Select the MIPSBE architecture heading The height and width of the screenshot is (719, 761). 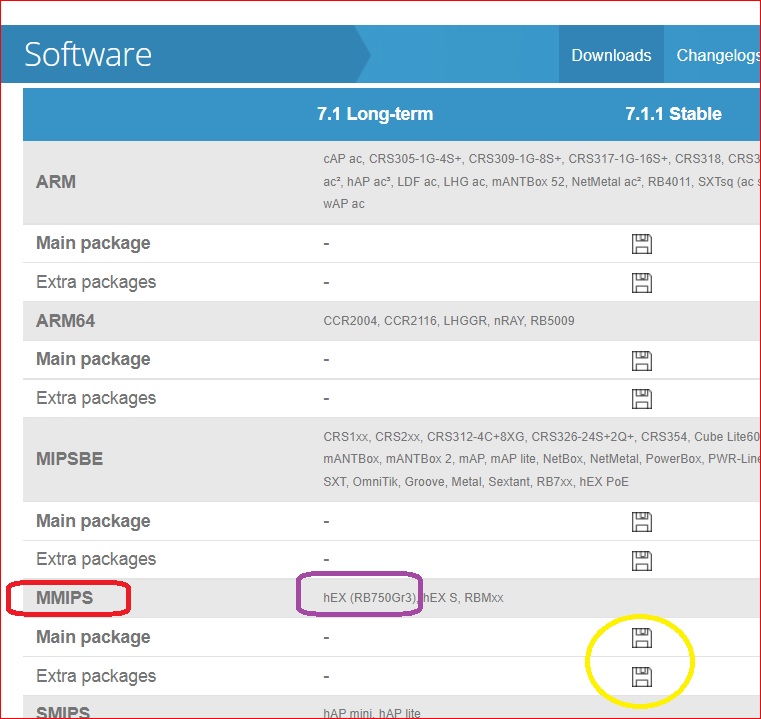[69, 459]
